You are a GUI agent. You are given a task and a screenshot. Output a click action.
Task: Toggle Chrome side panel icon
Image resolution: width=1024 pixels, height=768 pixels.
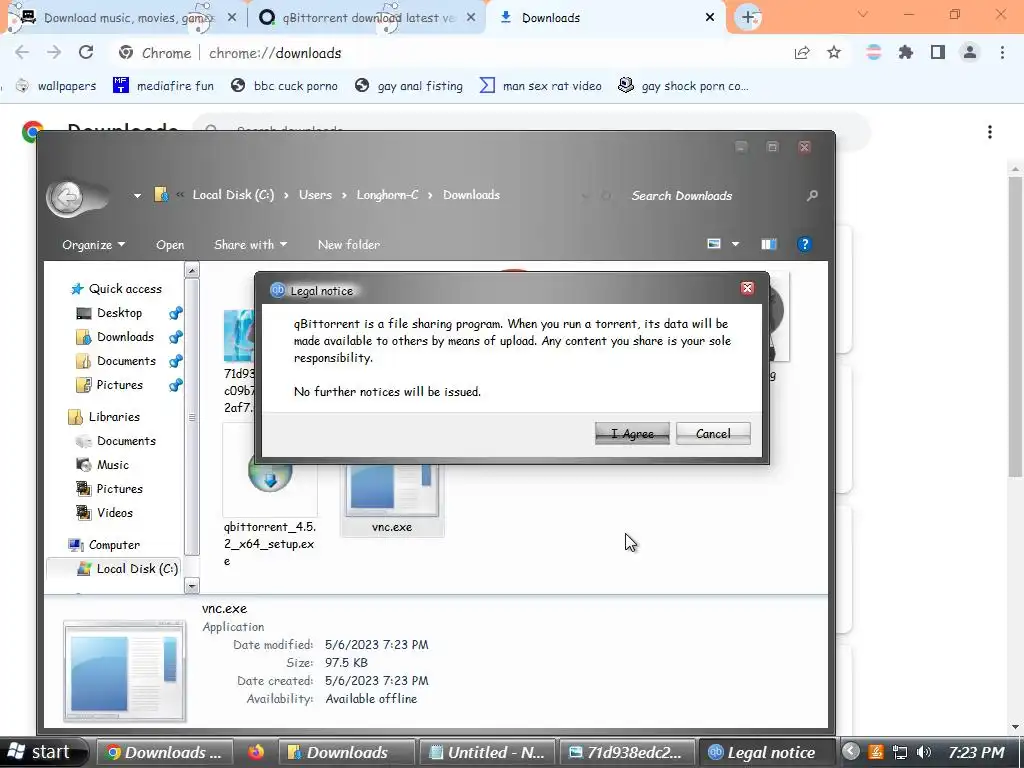[x=938, y=52]
